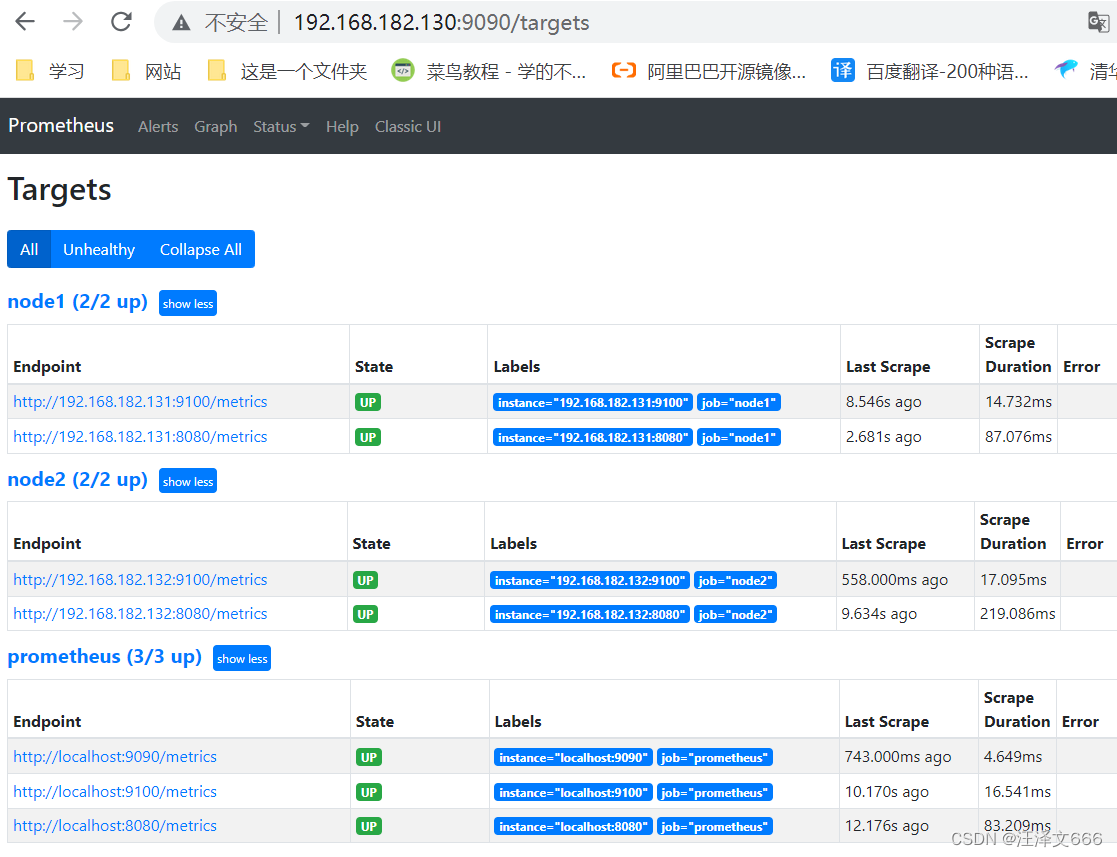1117x857 pixels.
Task: Click label instance="localhost:9090"
Action: 573,757
